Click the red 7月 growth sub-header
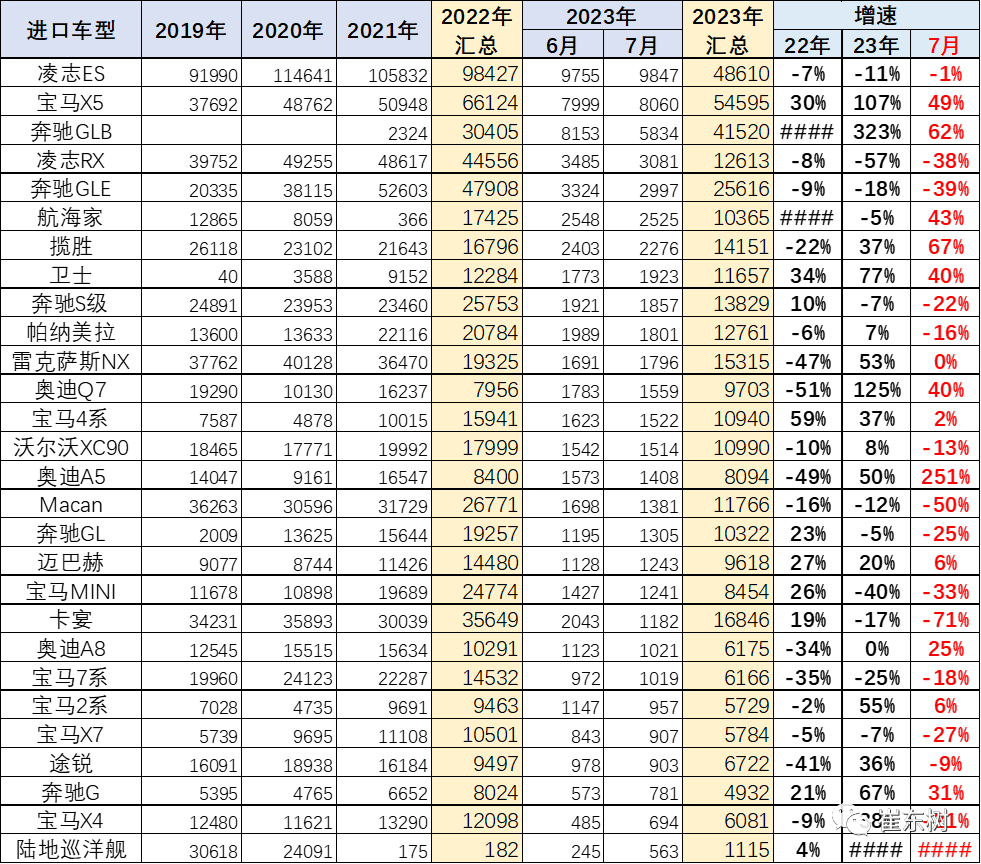 point(943,45)
